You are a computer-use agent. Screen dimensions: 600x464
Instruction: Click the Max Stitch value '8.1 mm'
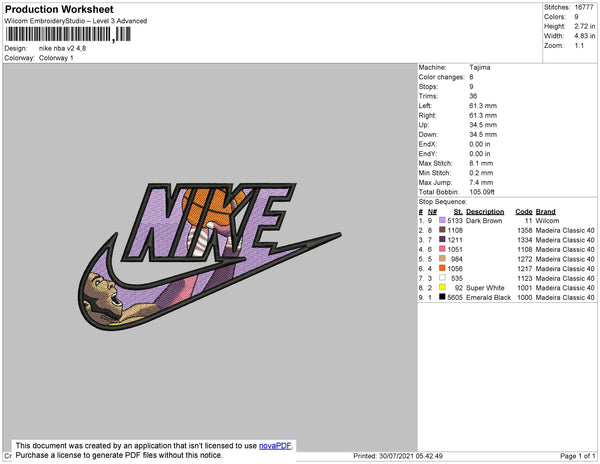(x=481, y=163)
